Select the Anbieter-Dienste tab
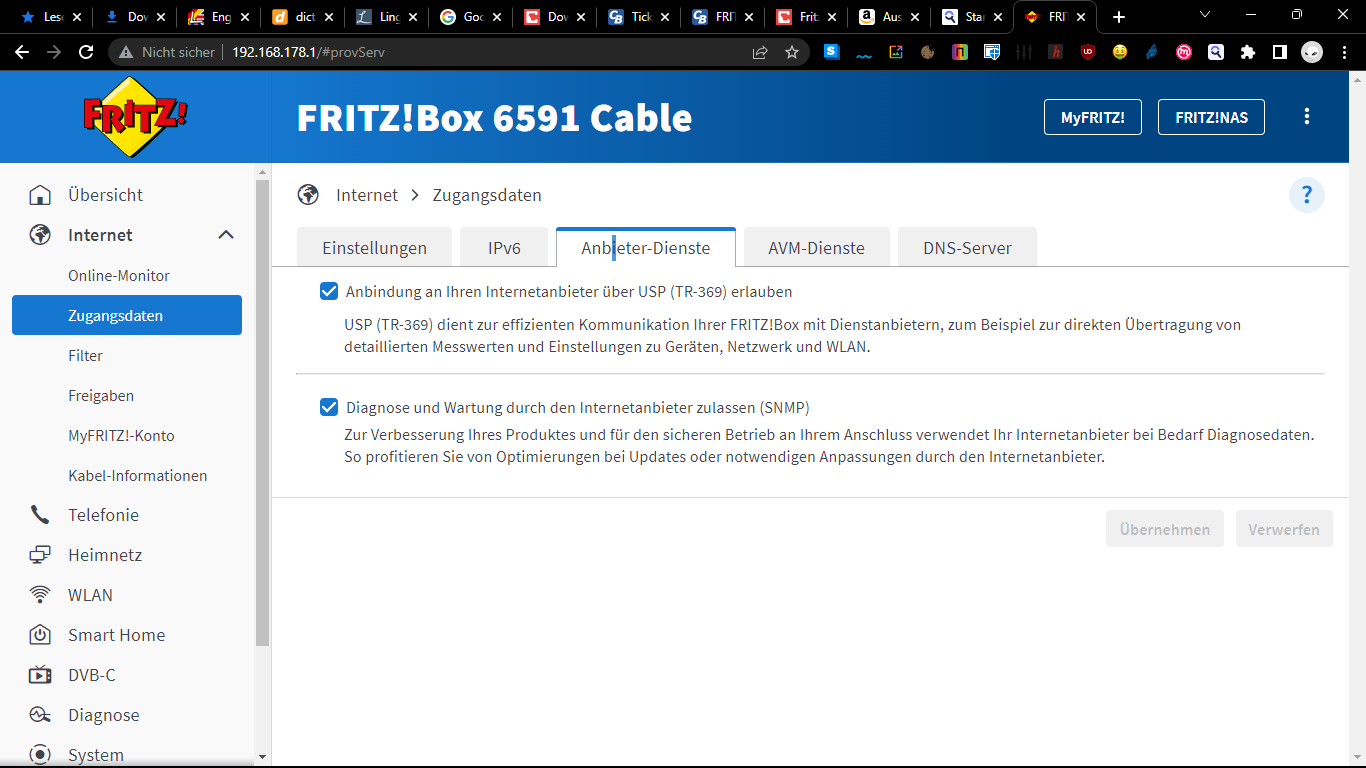Screen dimensions: 1366x768 pos(646,248)
